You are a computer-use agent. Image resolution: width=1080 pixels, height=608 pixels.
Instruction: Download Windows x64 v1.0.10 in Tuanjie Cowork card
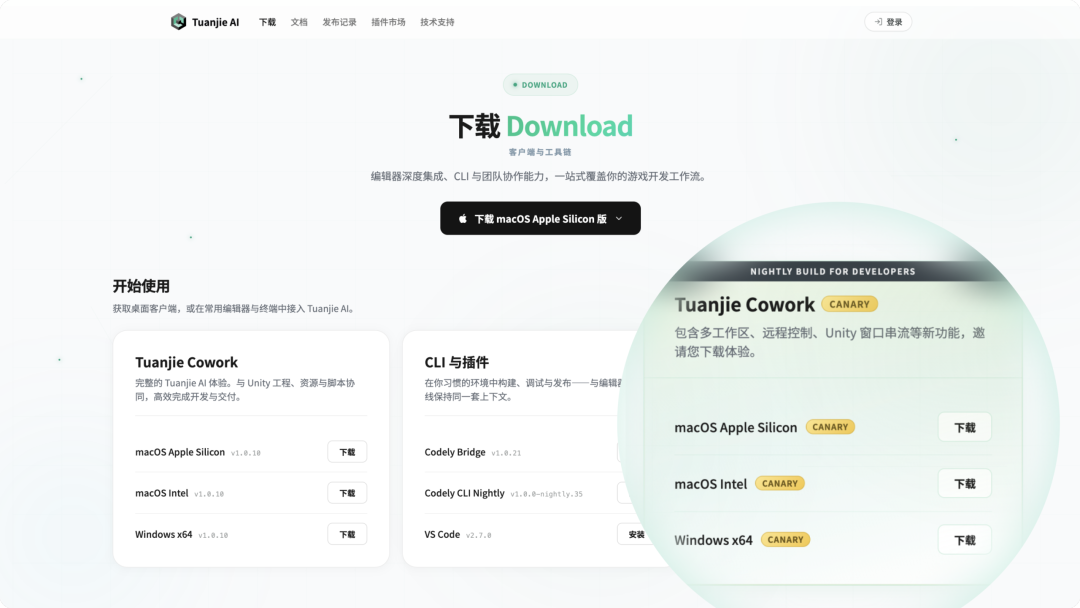pos(347,534)
